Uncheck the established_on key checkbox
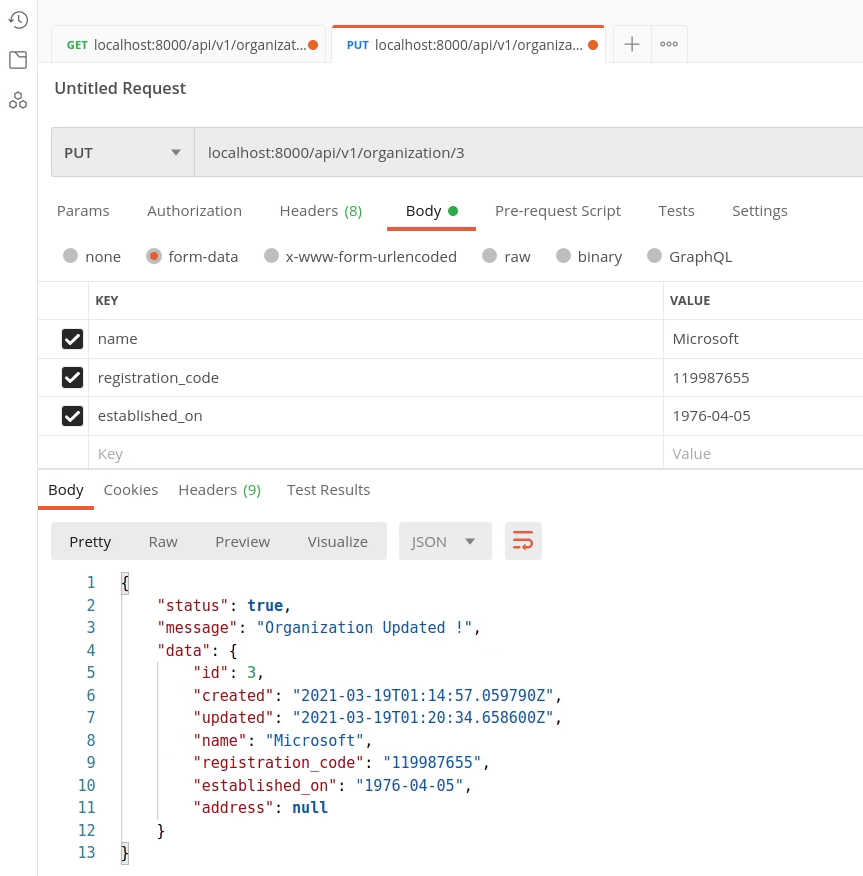 (72, 416)
